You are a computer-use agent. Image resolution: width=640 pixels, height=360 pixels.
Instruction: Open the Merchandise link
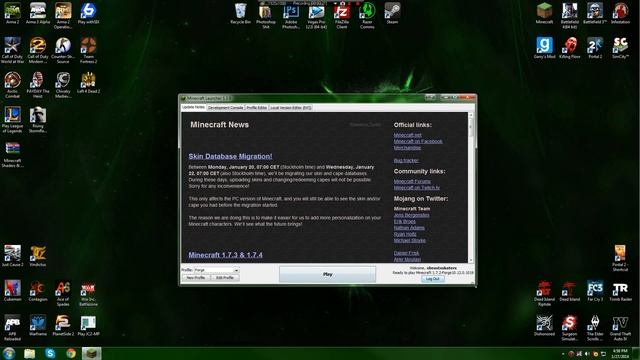pyautogui.click(x=407, y=147)
